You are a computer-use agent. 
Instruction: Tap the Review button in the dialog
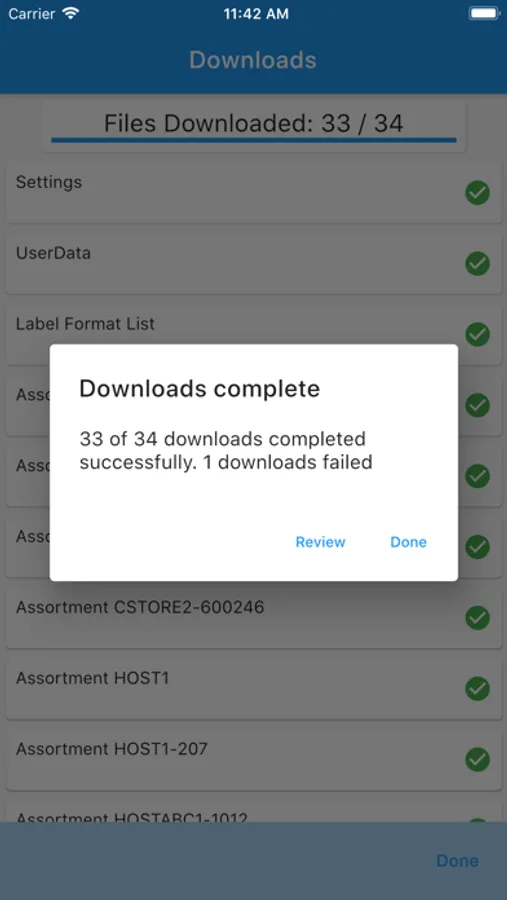coord(320,542)
